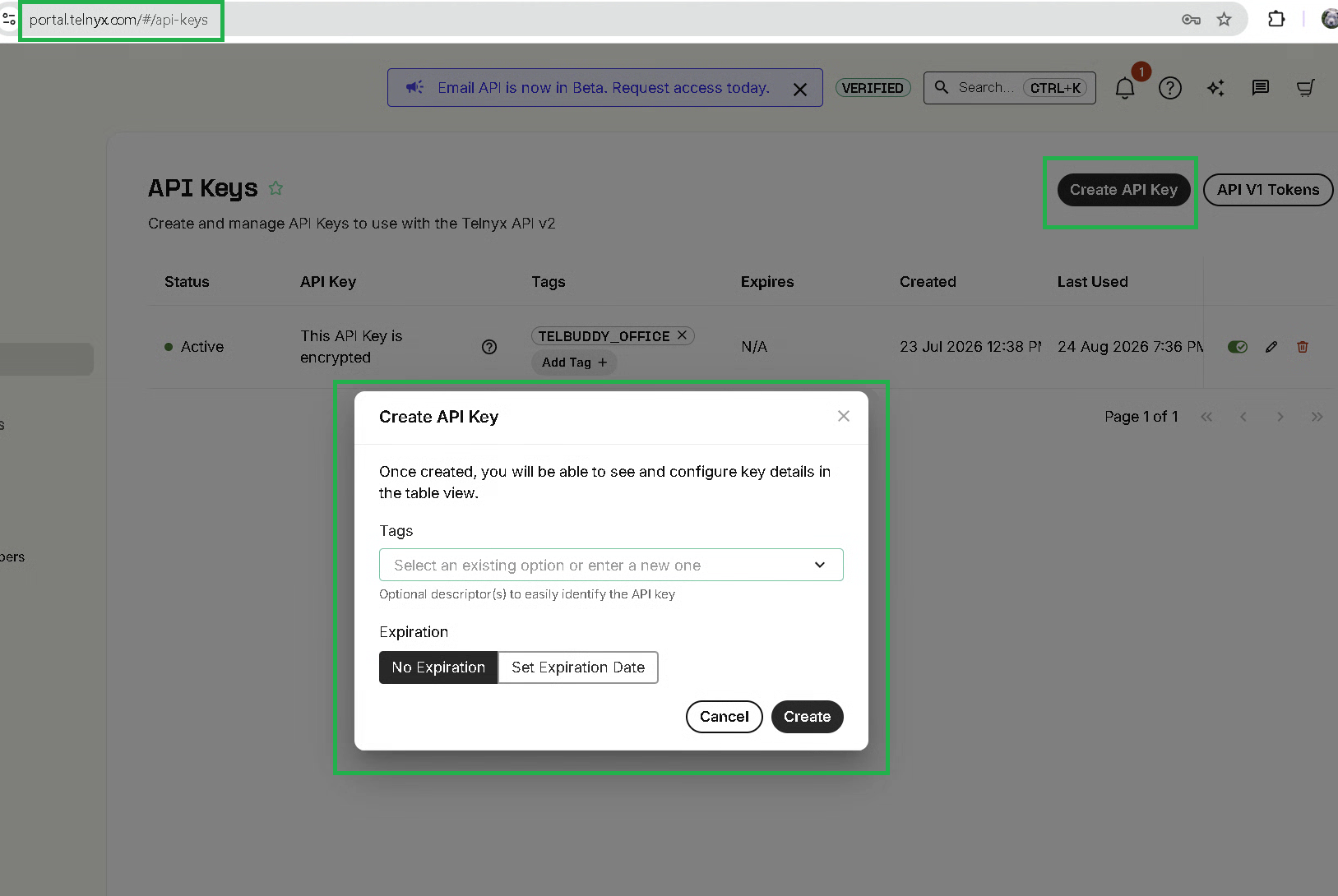Viewport: 1338px width, 896px height.
Task: Click the Status column header
Action: pos(187,282)
